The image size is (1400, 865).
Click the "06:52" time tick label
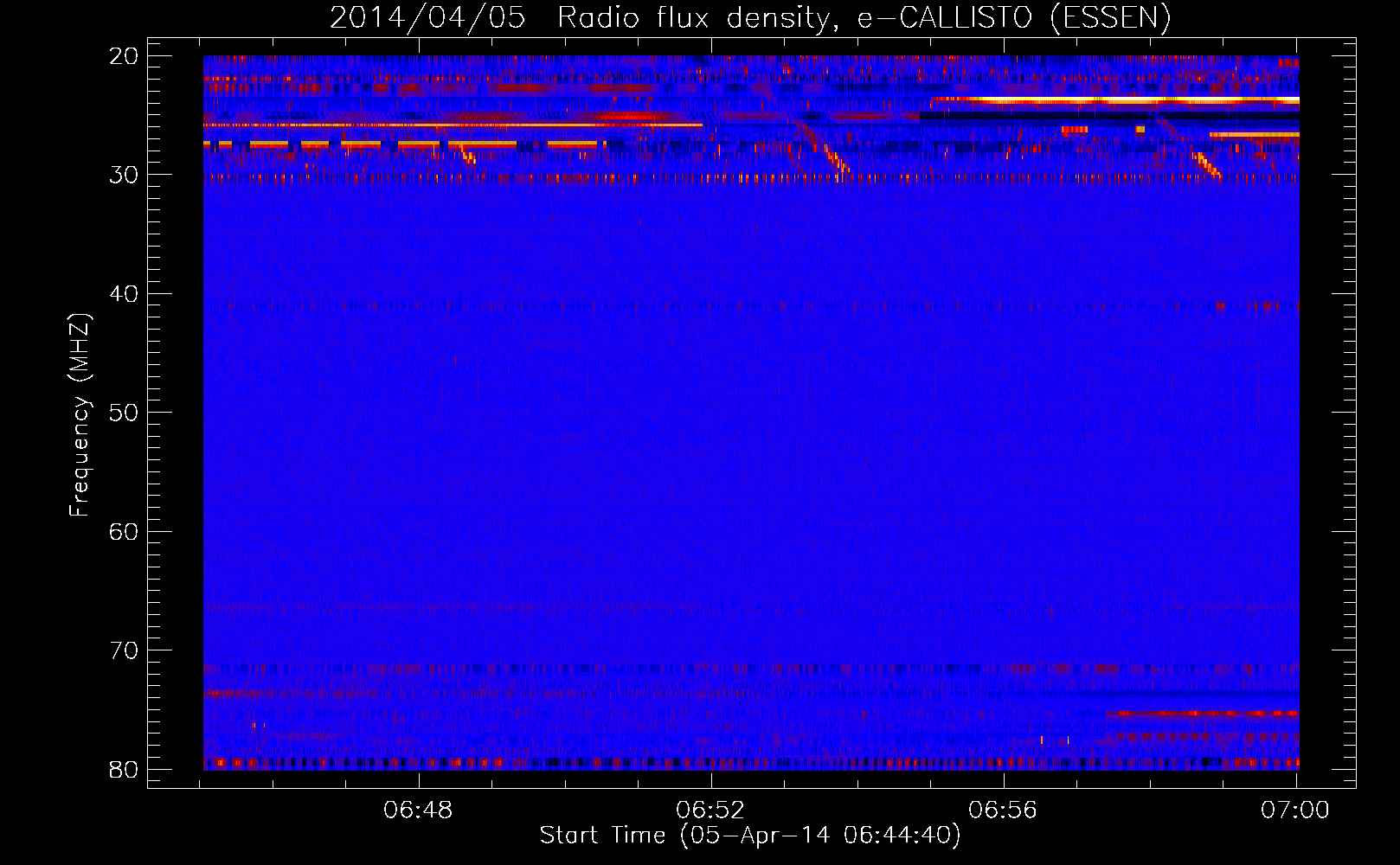(710, 810)
